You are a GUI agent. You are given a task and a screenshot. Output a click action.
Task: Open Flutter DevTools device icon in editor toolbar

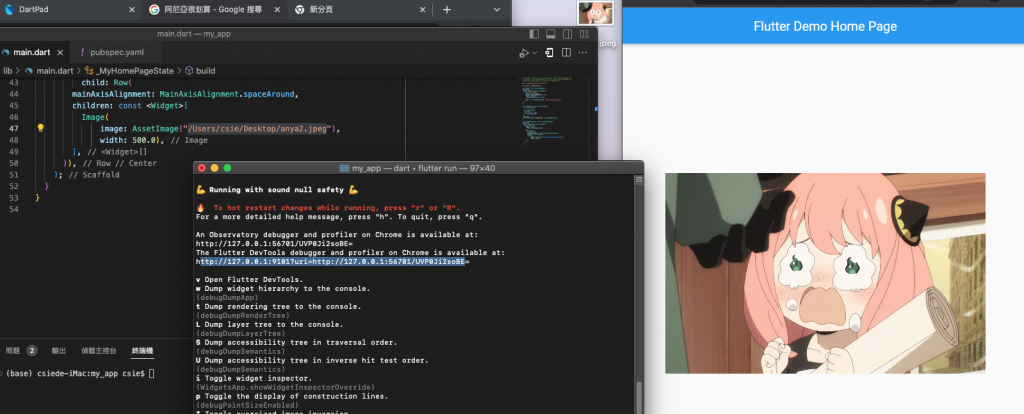tap(550, 52)
